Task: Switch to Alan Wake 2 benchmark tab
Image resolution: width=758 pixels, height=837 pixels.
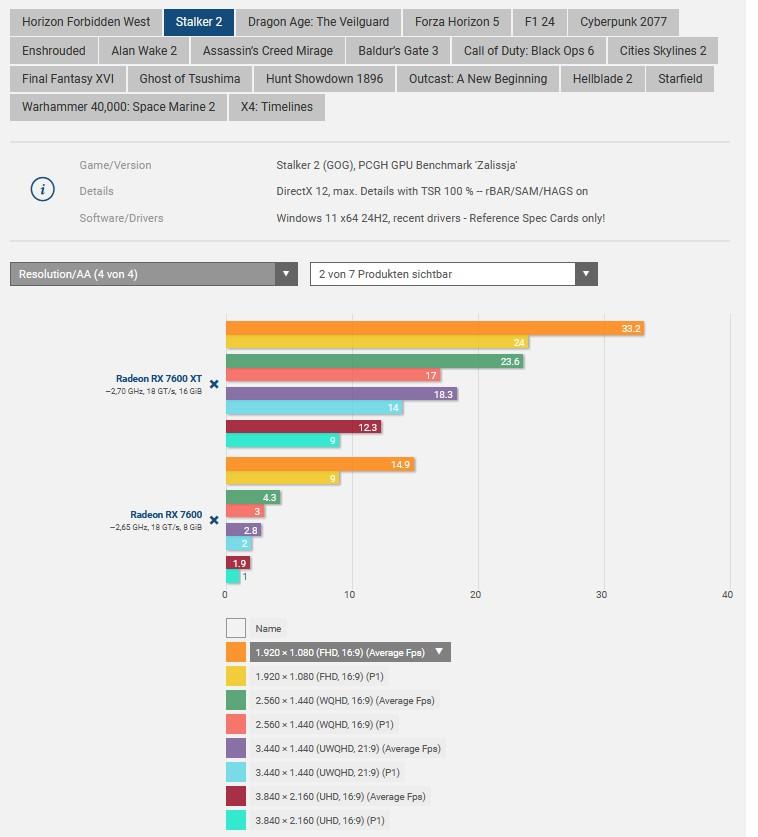Action: (144, 50)
